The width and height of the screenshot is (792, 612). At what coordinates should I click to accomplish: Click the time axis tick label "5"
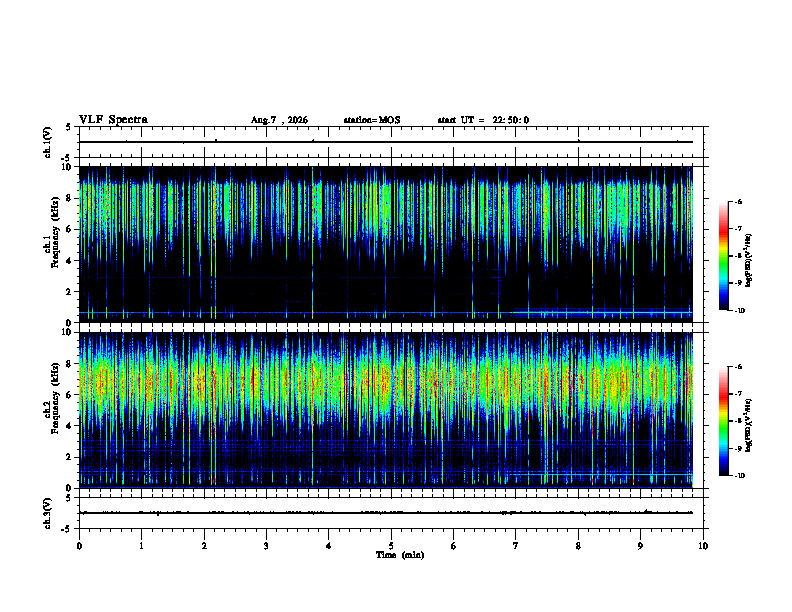coord(391,546)
